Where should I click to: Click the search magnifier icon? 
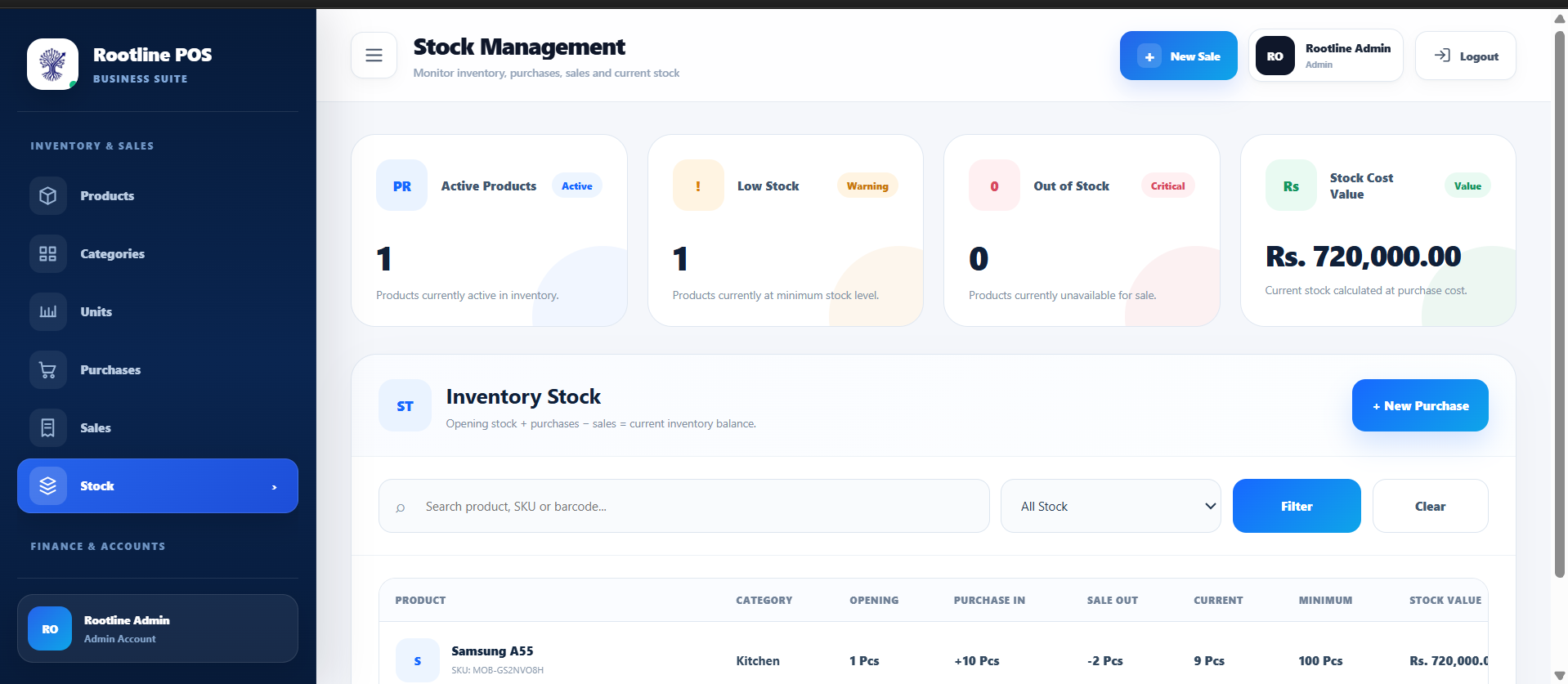coord(401,507)
